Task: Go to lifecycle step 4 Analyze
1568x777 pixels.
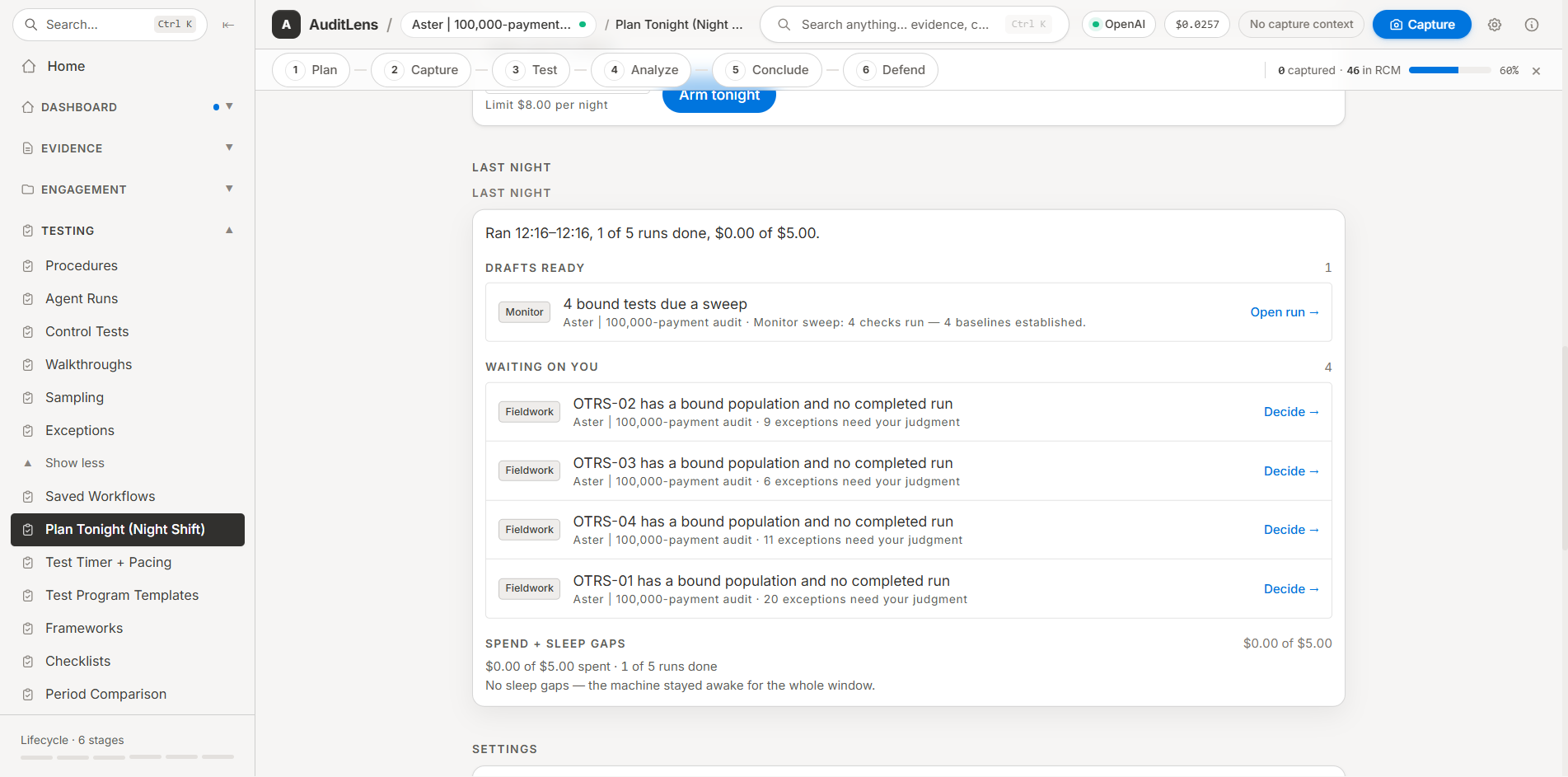Action: pyautogui.click(x=642, y=70)
